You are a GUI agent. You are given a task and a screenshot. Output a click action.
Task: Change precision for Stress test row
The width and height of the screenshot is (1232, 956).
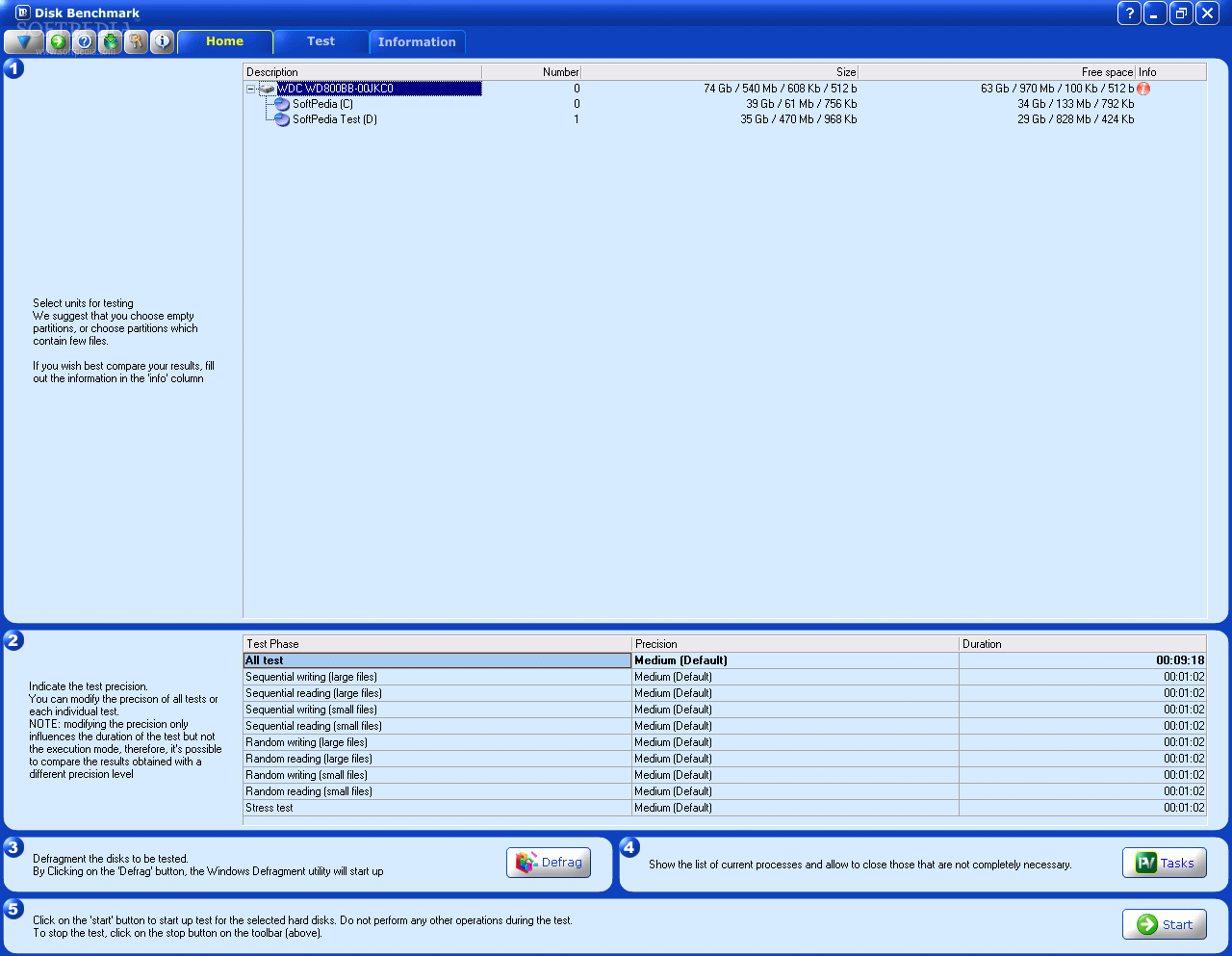pos(795,808)
